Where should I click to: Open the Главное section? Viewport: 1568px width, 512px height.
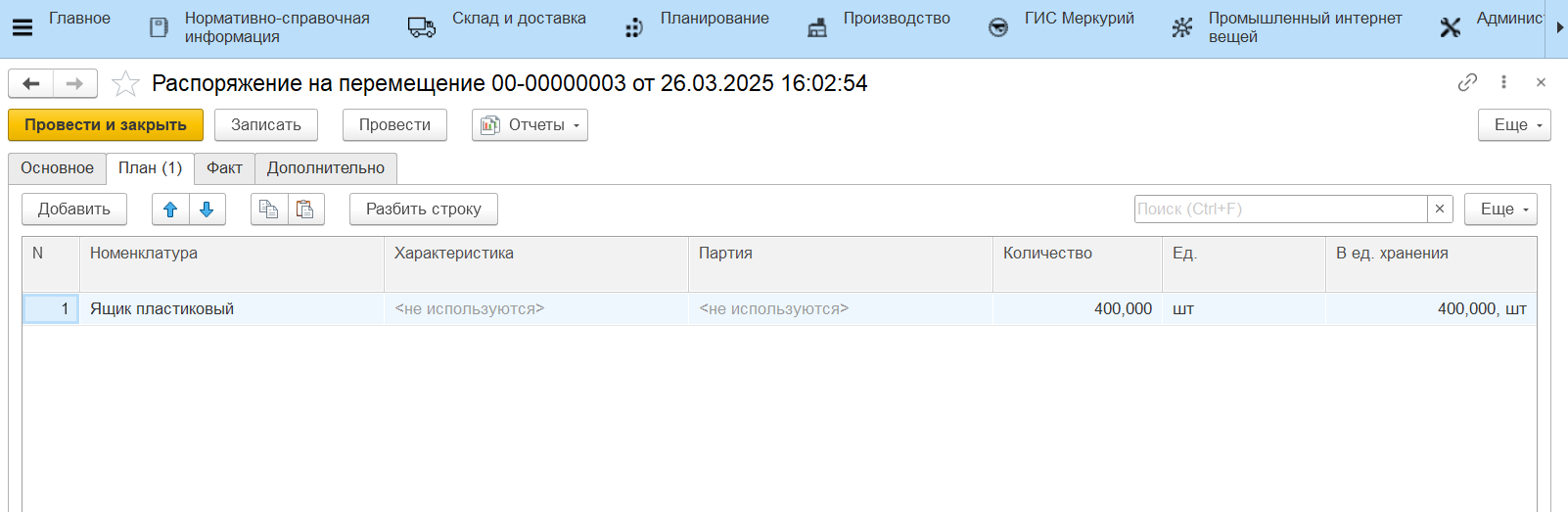[79, 19]
